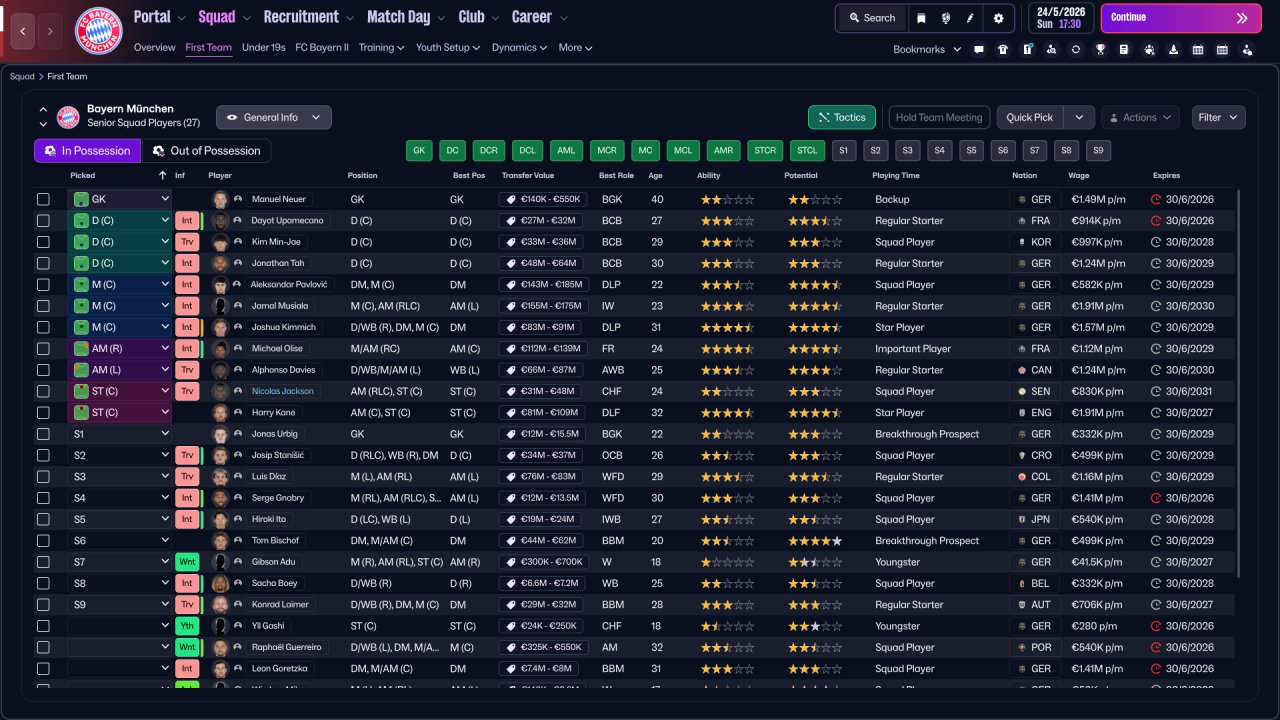
Task: Expand the Recruitment menu dropdown arrow
Action: coord(349,18)
